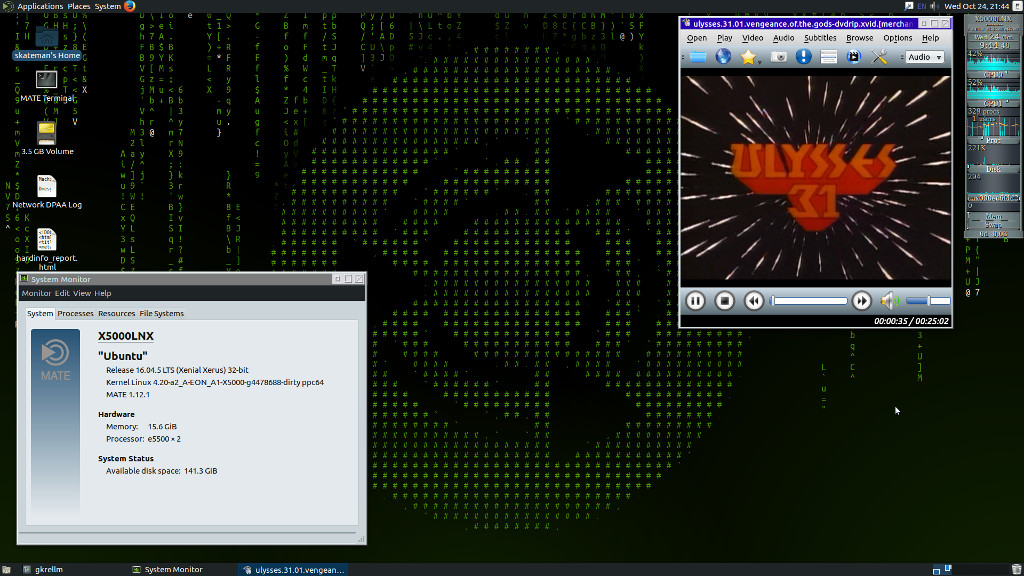Open the SMPlayer Help menu
The width and height of the screenshot is (1024, 576).
(930, 38)
